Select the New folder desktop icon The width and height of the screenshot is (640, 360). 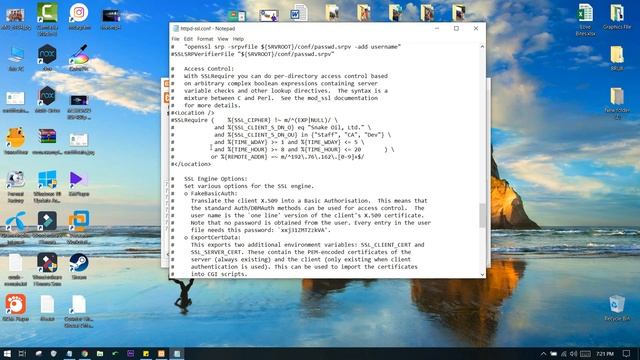tap(617, 103)
